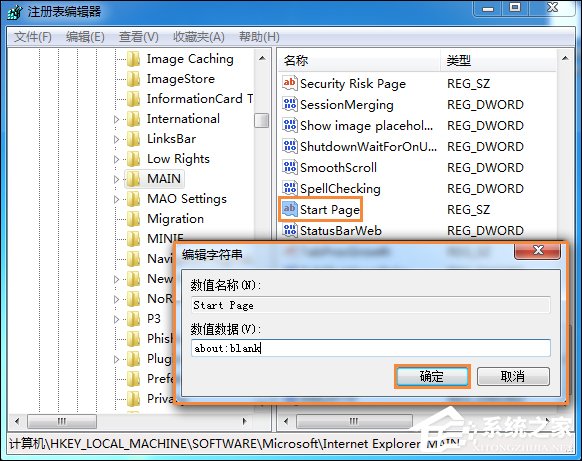The height and width of the screenshot is (461, 582).
Task: Click the values pane scroll up arrow
Action: tap(565, 58)
